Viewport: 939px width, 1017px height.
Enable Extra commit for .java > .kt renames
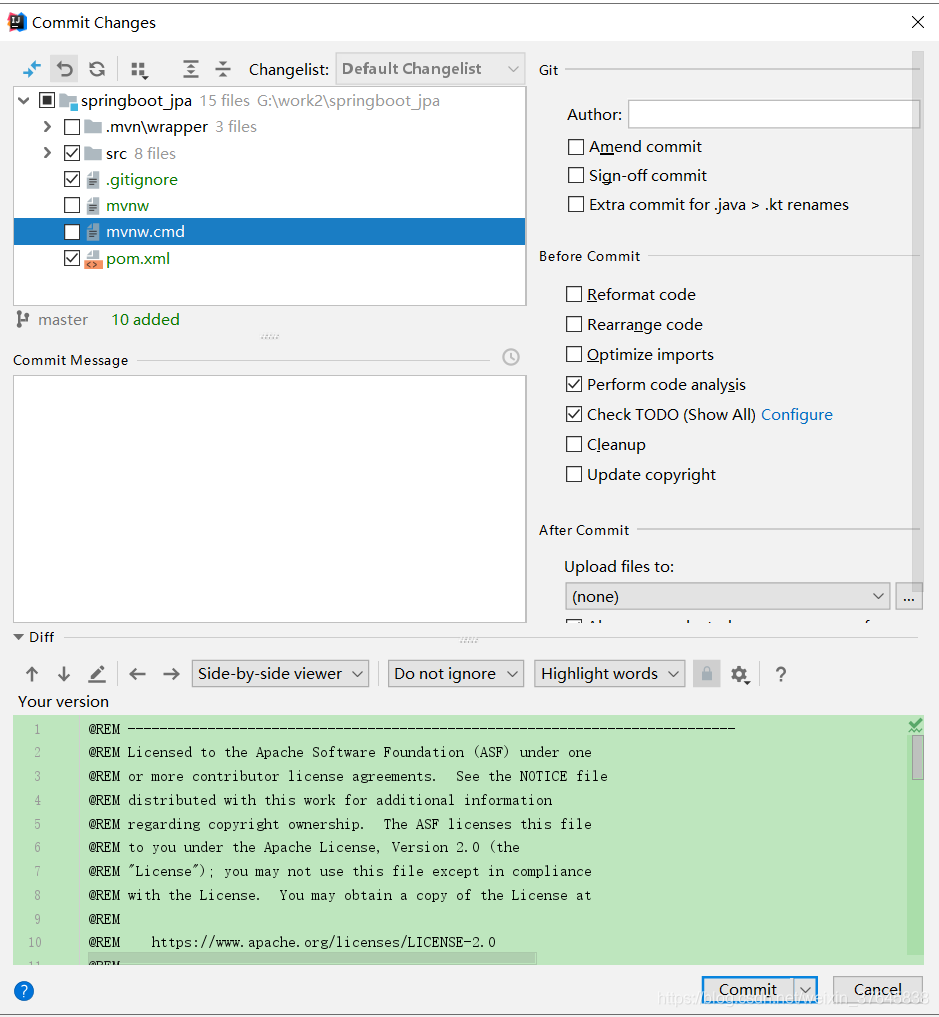[576, 204]
